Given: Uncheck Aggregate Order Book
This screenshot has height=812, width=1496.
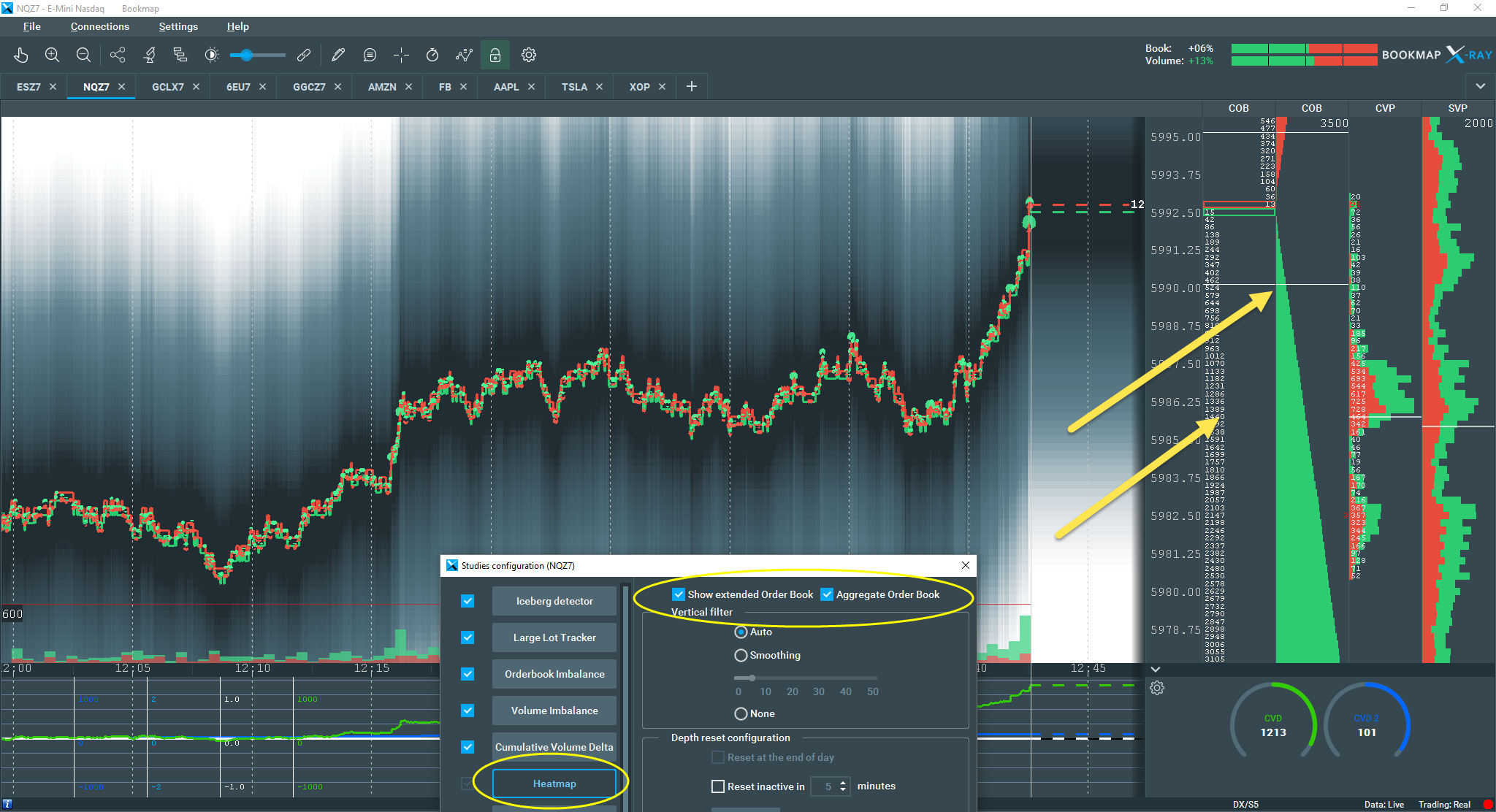Looking at the screenshot, I should click(x=827, y=594).
